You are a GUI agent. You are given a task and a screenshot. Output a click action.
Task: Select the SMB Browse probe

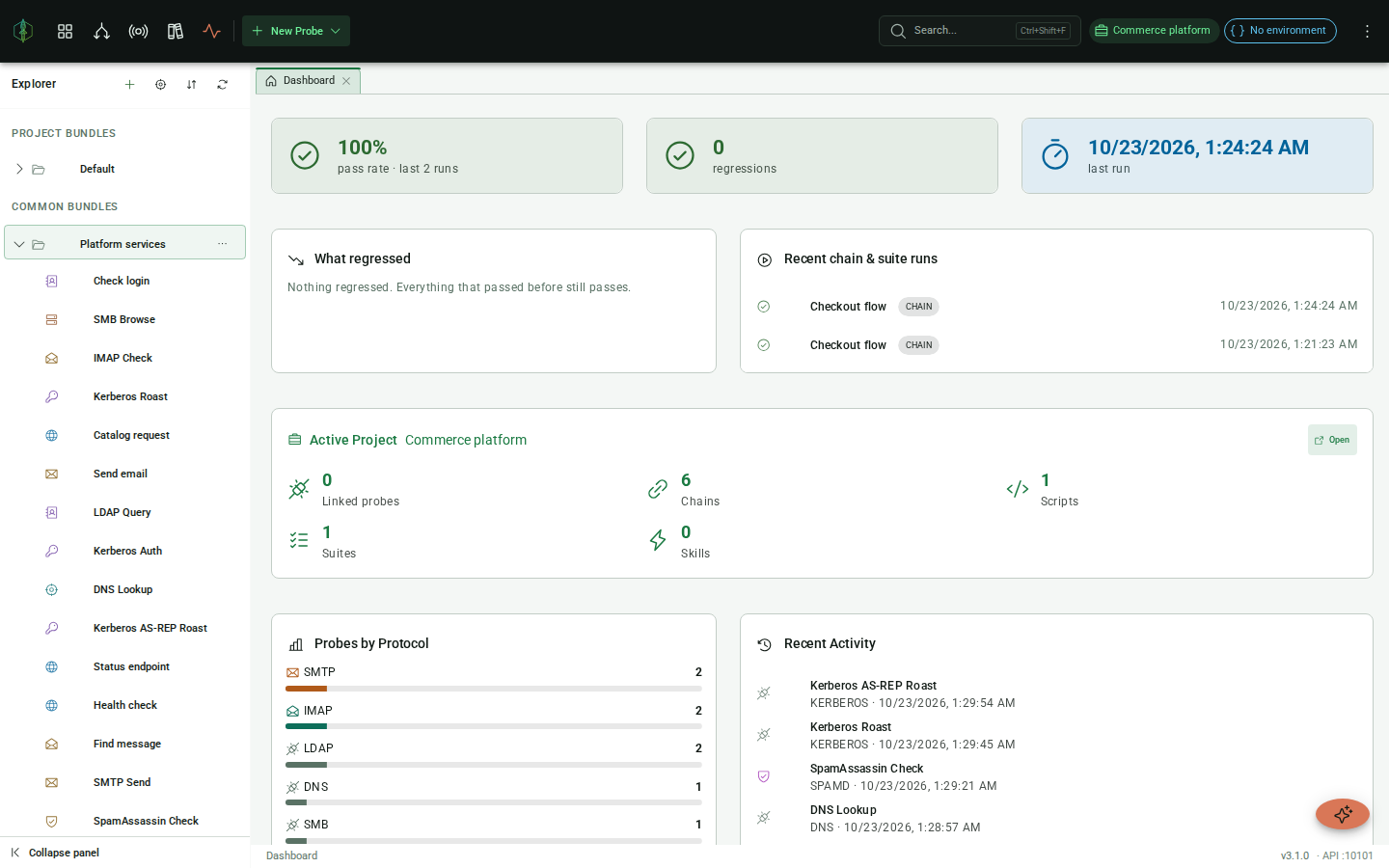click(124, 319)
